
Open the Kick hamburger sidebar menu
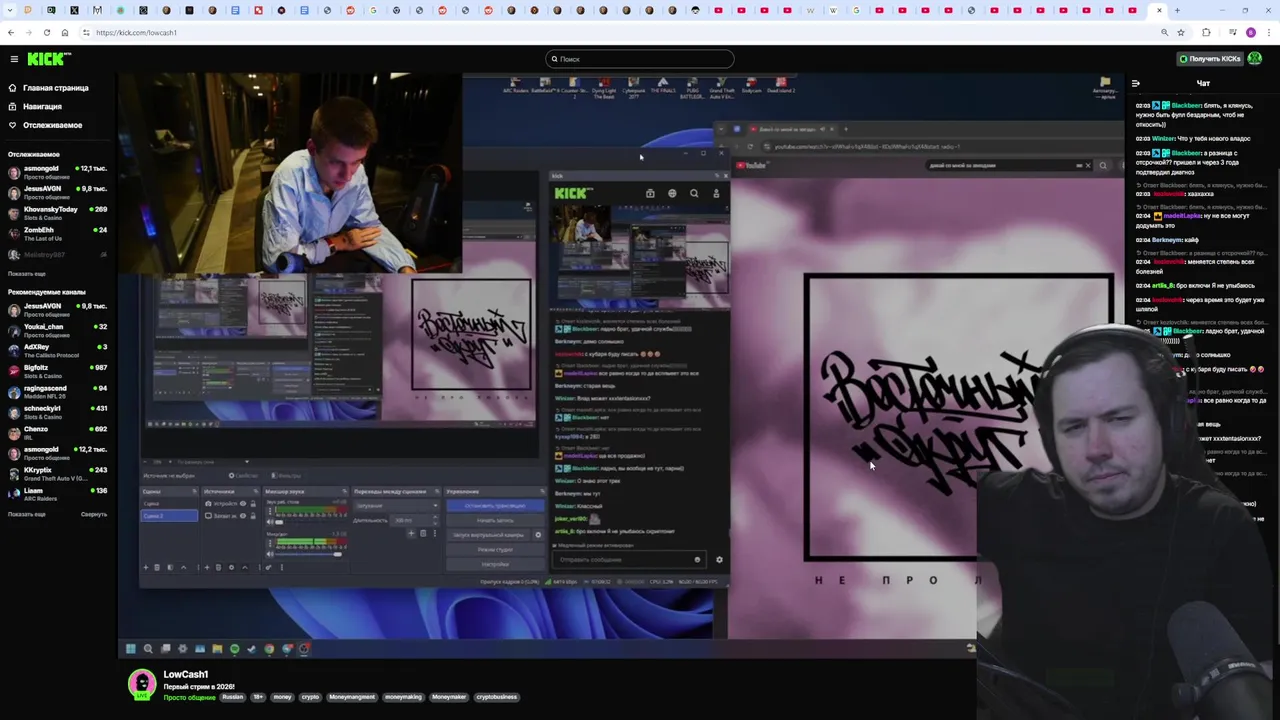14,59
